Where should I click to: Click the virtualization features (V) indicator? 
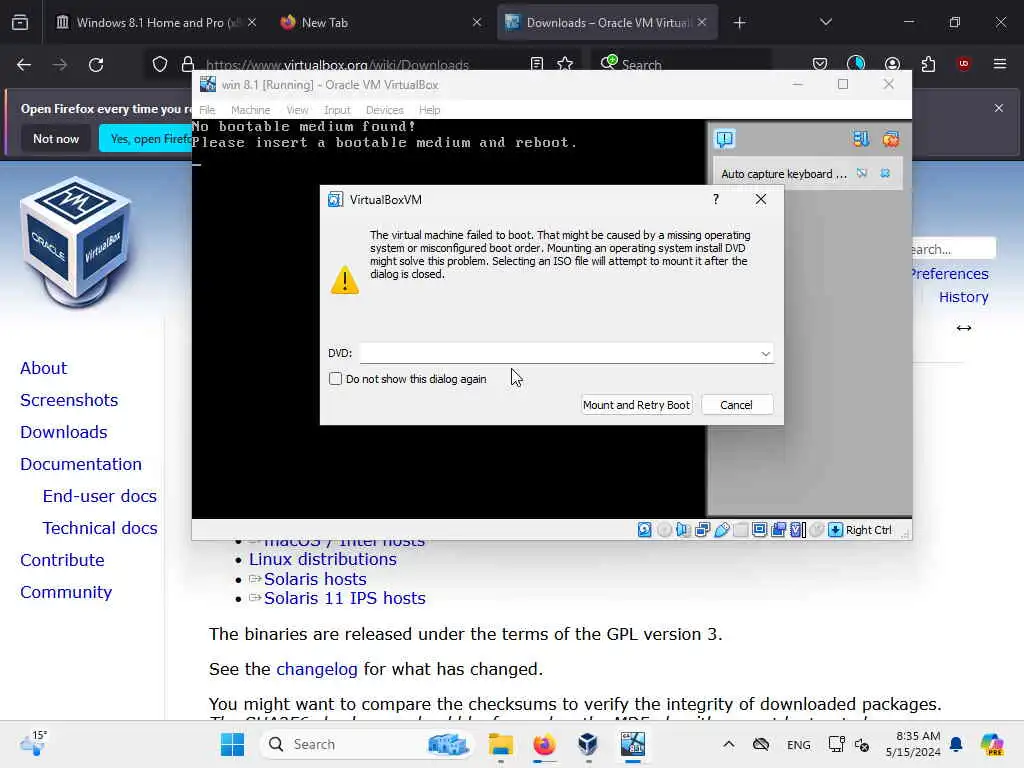pyautogui.click(x=797, y=530)
